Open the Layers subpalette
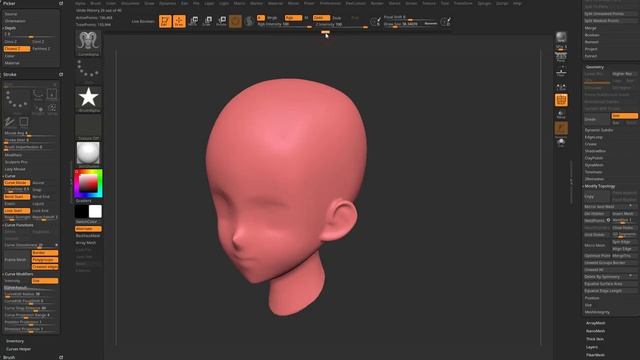 click(x=592, y=347)
